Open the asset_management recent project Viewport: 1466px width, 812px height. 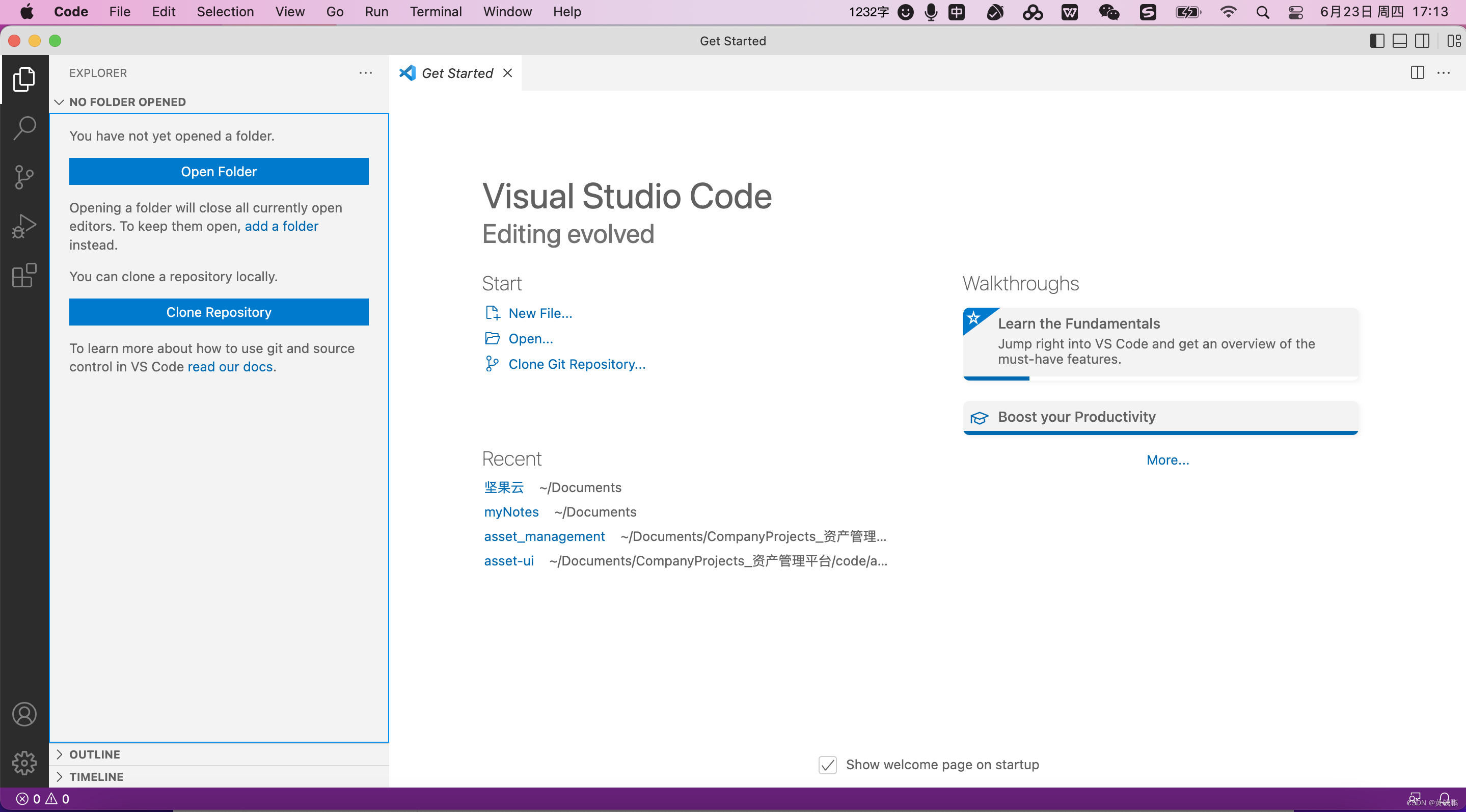[544, 536]
